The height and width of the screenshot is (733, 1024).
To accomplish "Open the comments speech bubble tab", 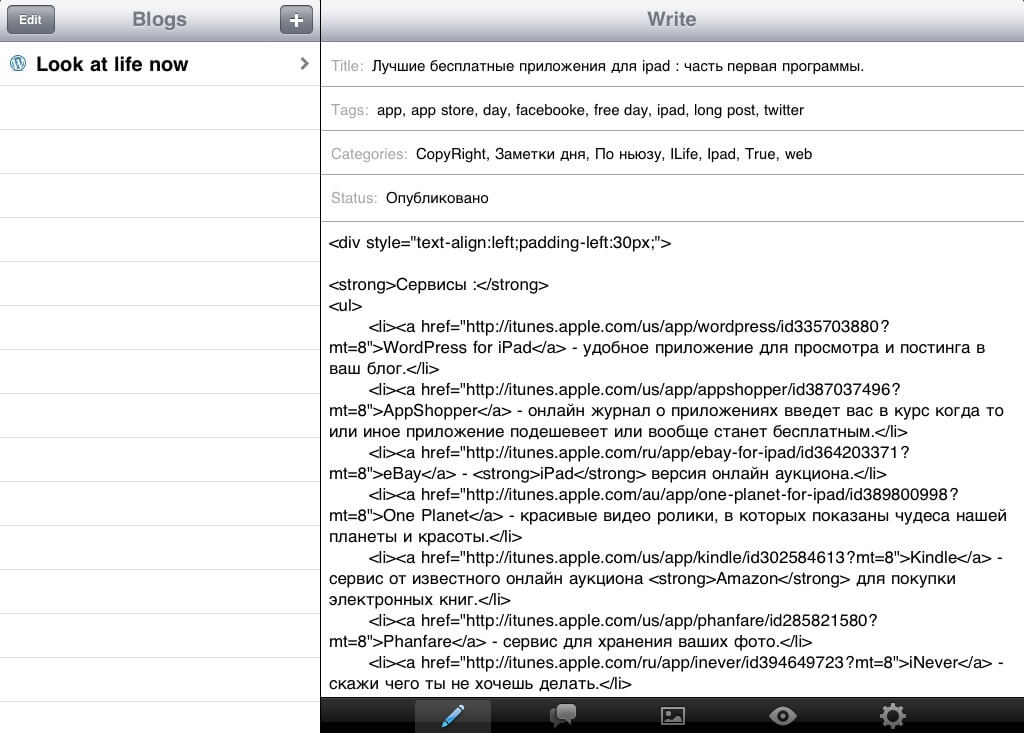I will [563, 716].
